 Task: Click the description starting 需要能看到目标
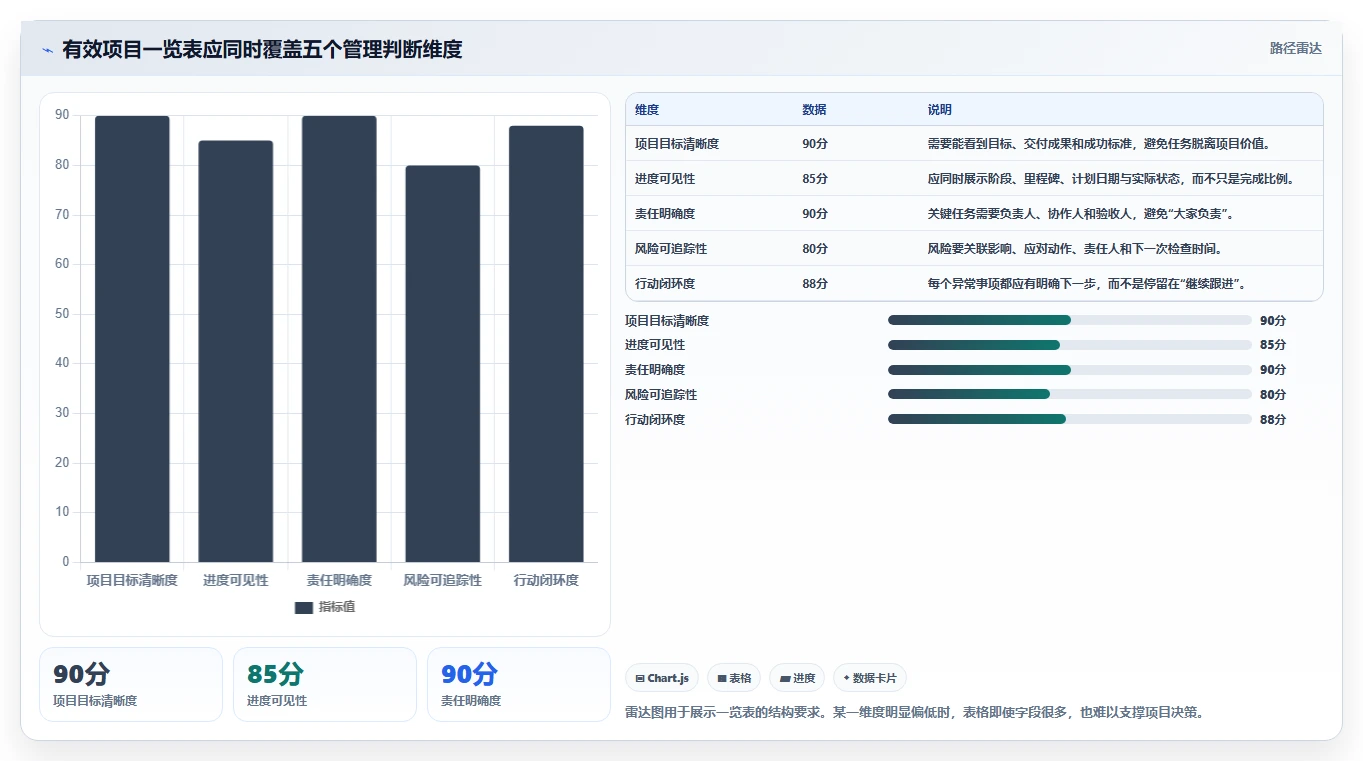1099,144
